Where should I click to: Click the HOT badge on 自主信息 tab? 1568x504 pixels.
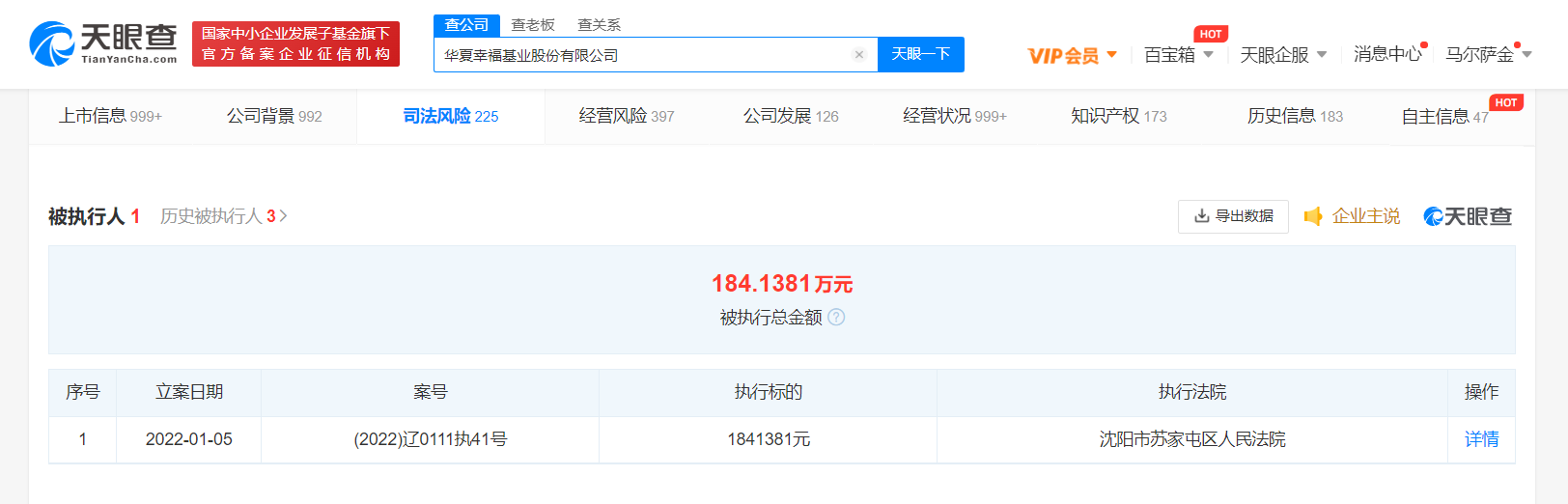tap(1506, 102)
